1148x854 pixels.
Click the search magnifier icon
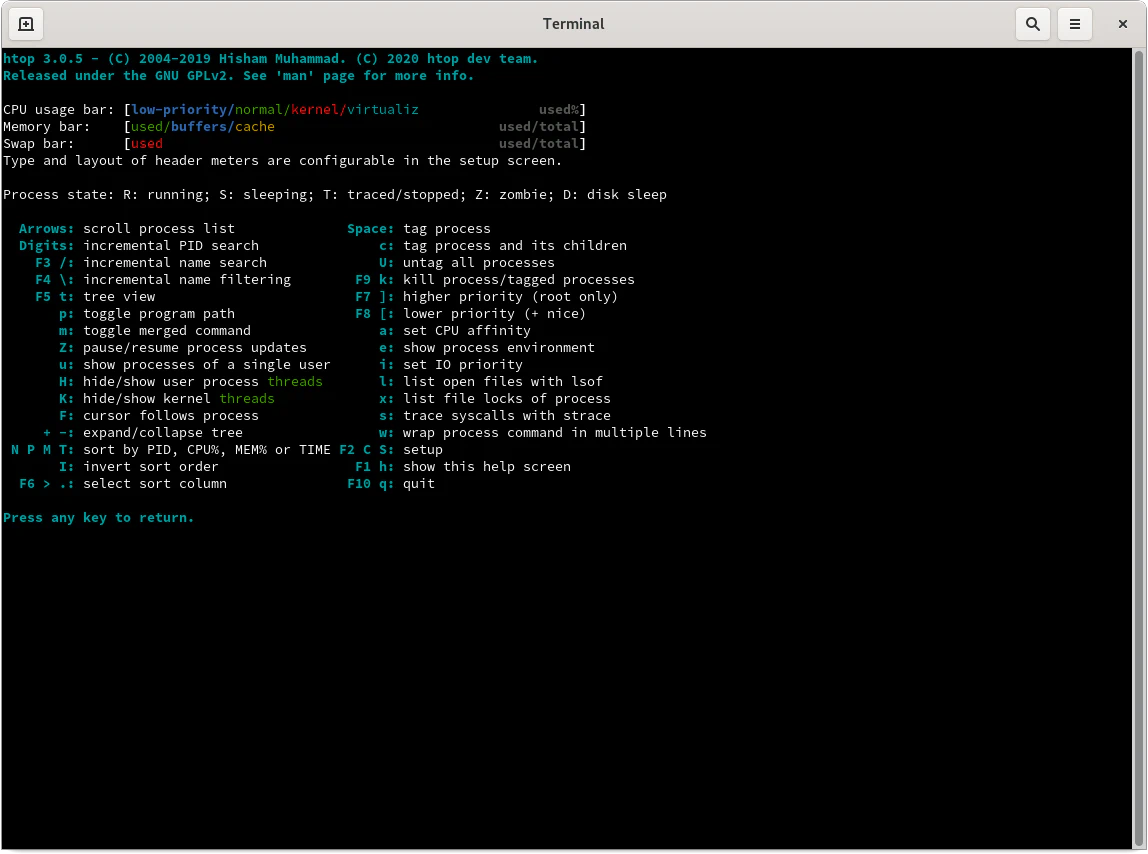tap(1033, 24)
